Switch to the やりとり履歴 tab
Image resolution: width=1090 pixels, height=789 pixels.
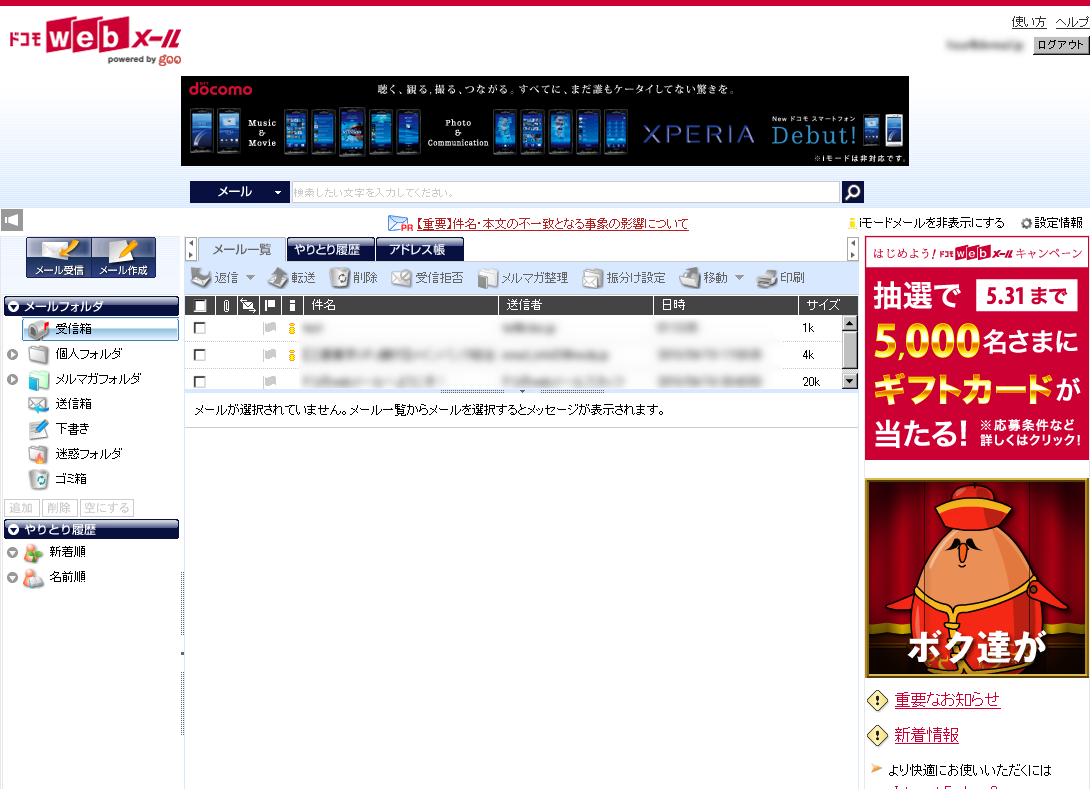tap(330, 250)
